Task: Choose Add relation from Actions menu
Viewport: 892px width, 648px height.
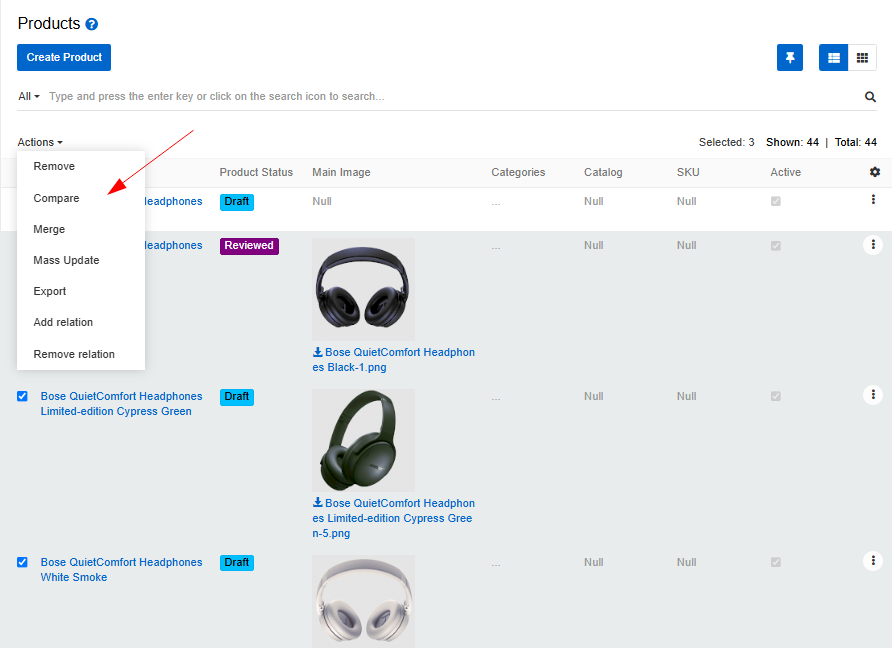Action: pyautogui.click(x=81, y=322)
